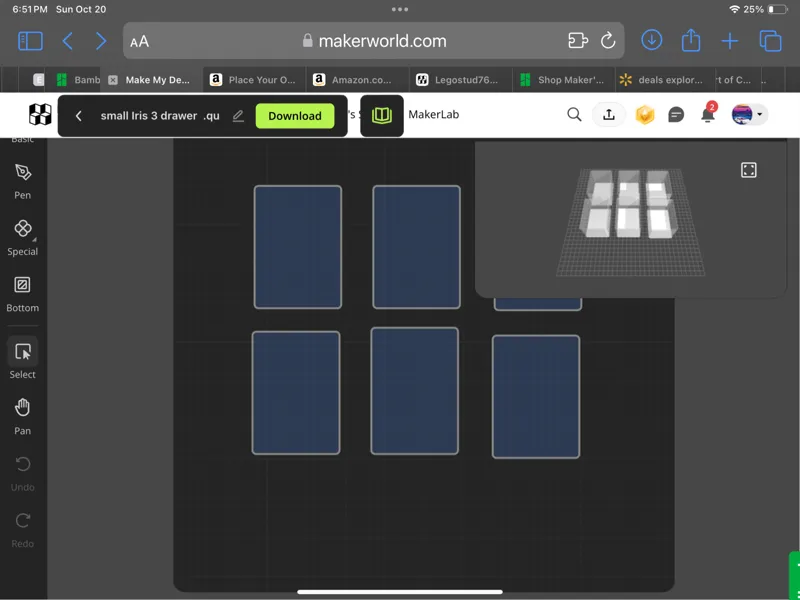Add a new Safari tab
Image resolution: width=800 pixels, height=600 pixels.
pyautogui.click(x=730, y=41)
